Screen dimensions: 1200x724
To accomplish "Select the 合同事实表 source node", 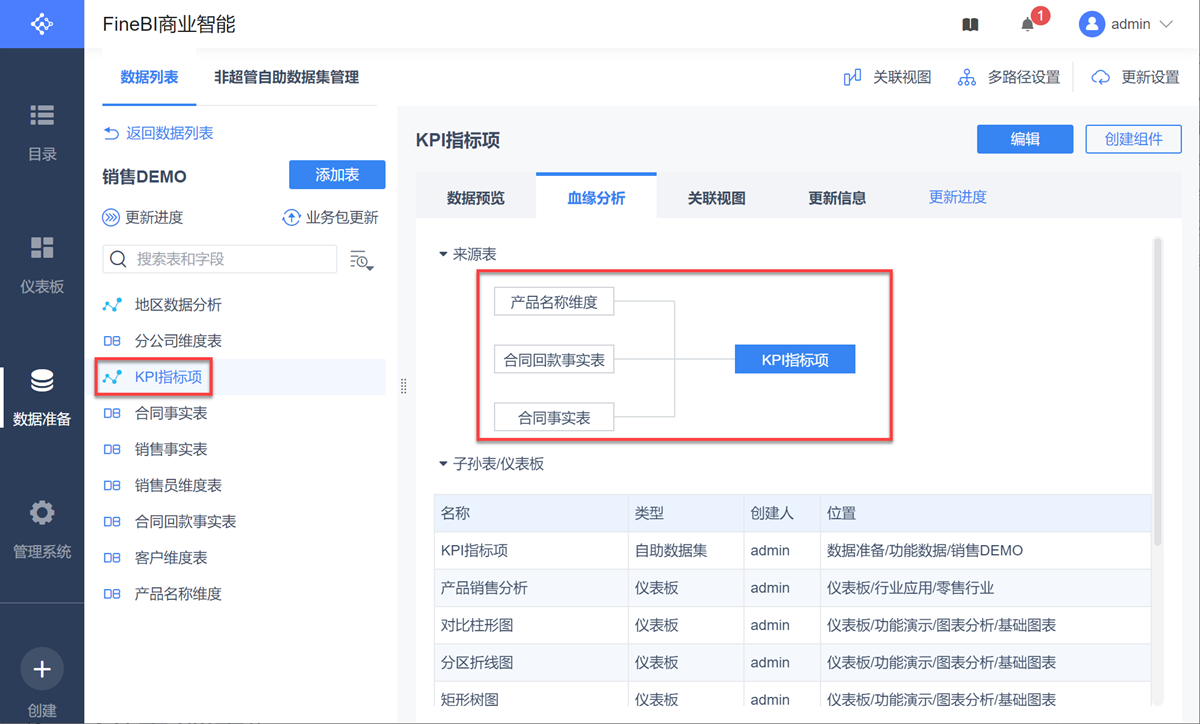I will (x=554, y=417).
